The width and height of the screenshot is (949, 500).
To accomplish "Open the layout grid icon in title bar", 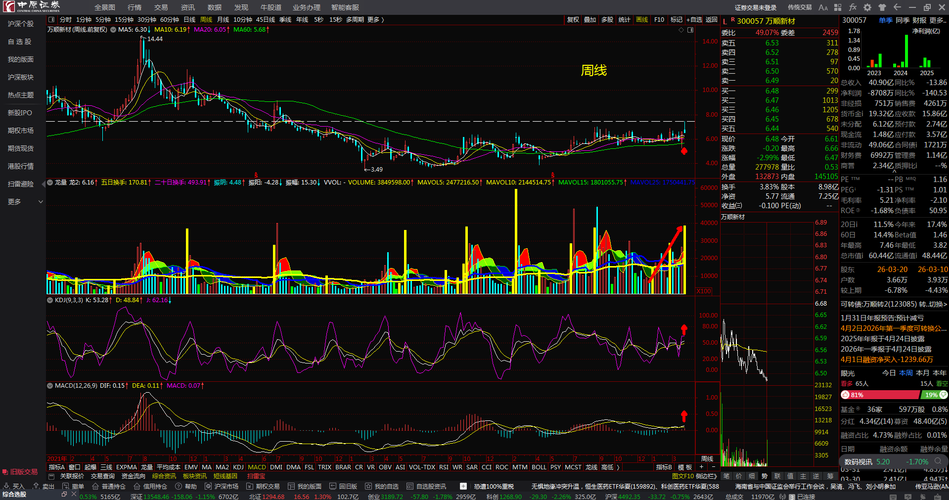I will pos(838,7).
